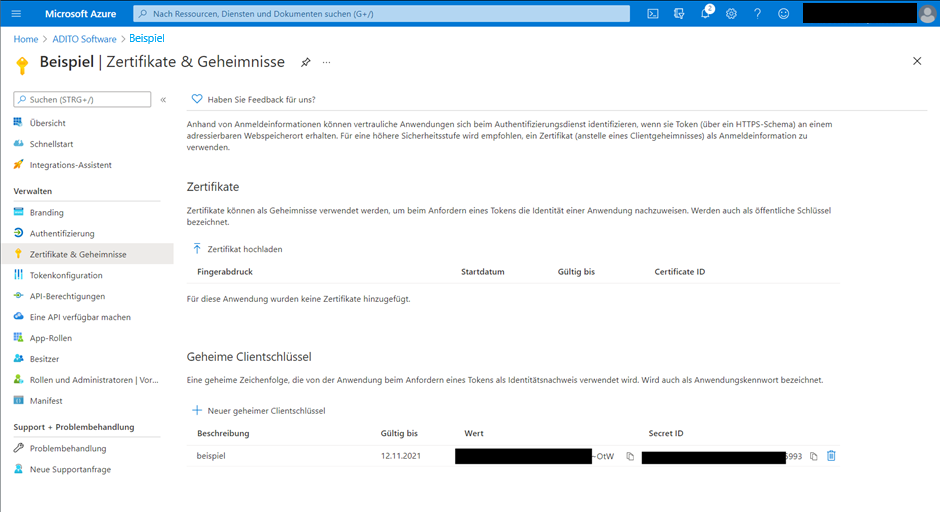Image resolution: width=940 pixels, height=512 pixels.
Task: Go to Home breadcrumb
Action: 26,39
